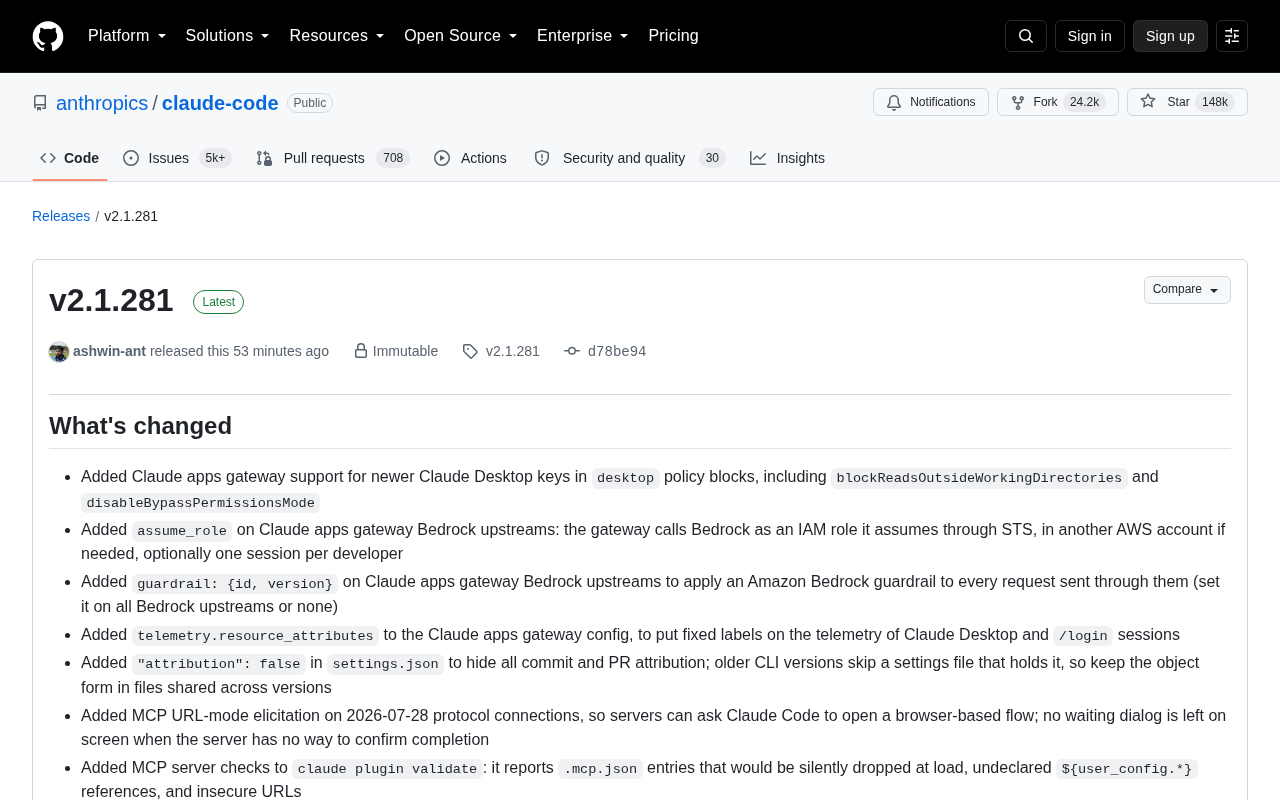Open the Pricing page
Viewport: 1280px width, 800px height.
(674, 36)
